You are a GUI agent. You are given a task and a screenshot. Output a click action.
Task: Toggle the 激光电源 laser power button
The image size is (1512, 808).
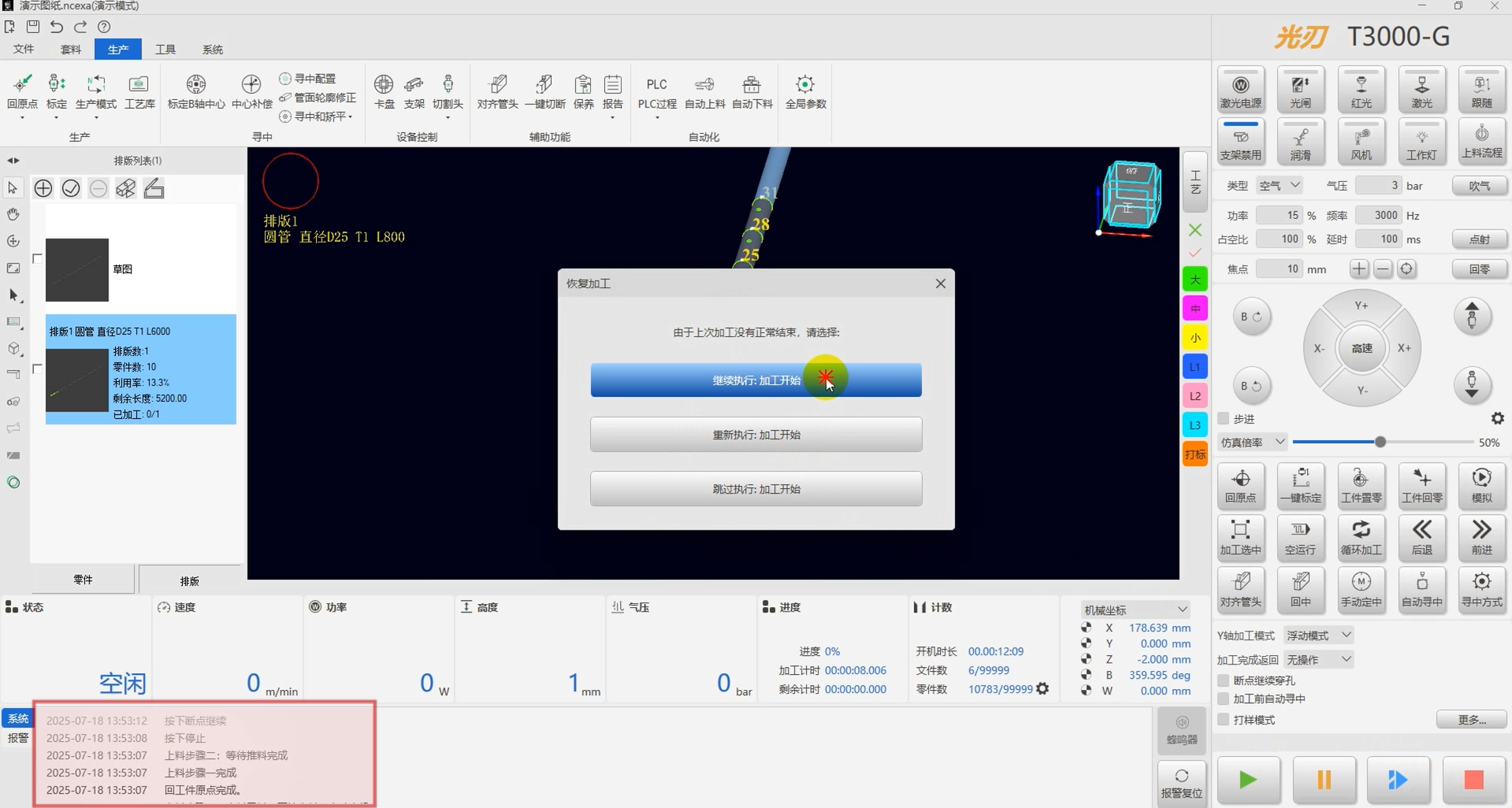tap(1241, 90)
